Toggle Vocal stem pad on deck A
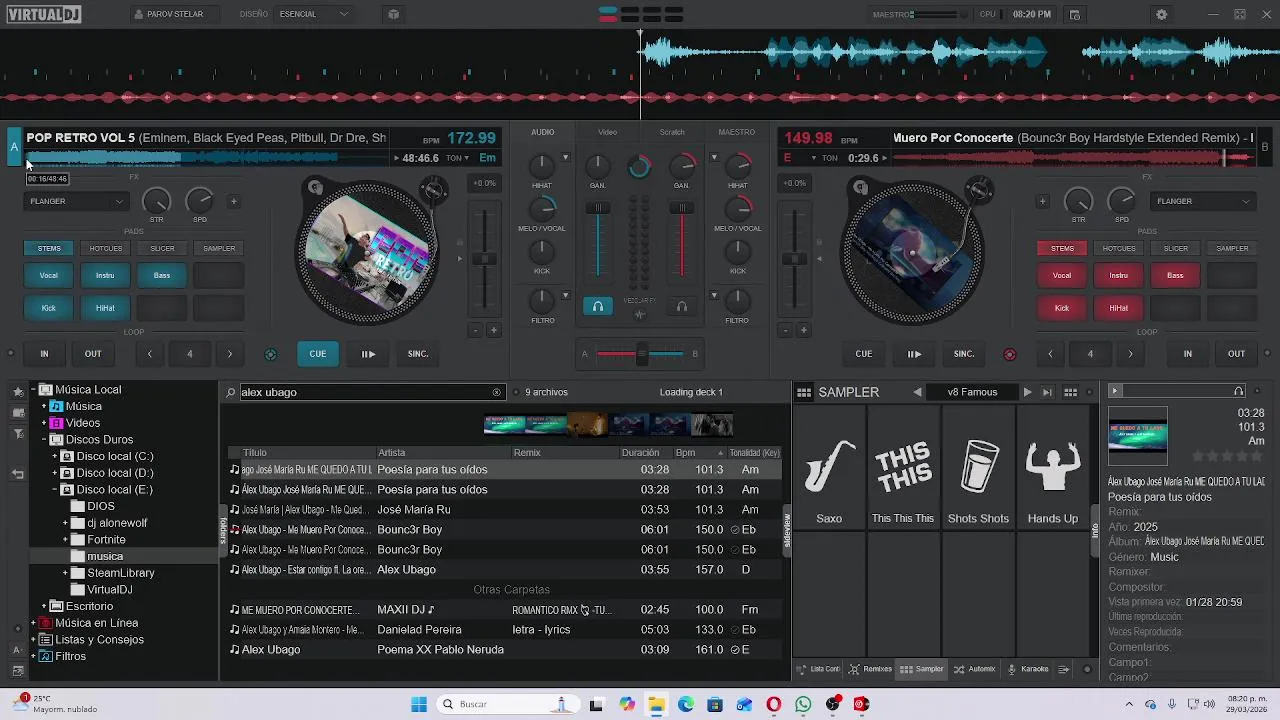The height and width of the screenshot is (720, 1280). click(x=48, y=275)
